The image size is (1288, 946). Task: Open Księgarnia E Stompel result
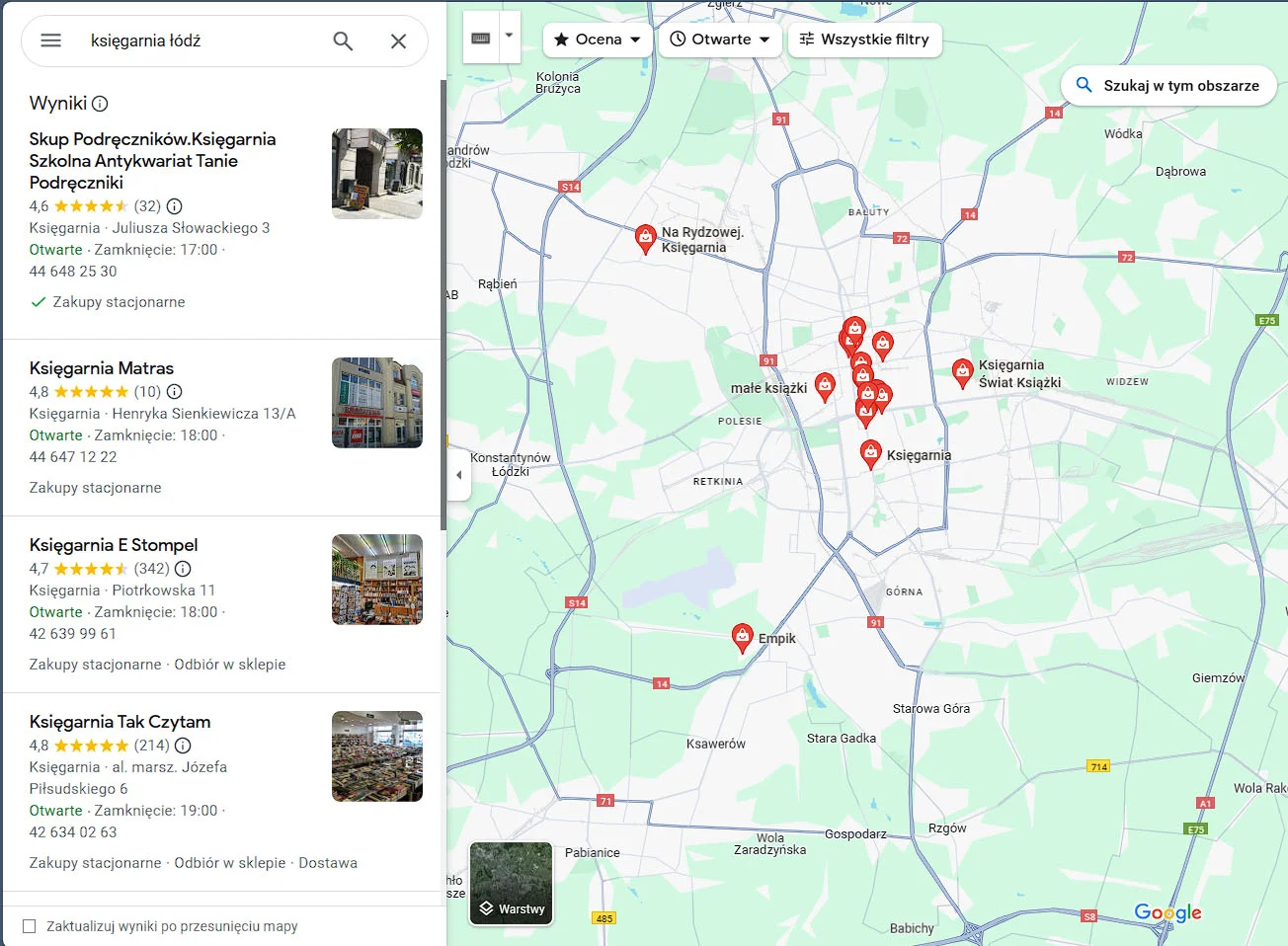(114, 545)
